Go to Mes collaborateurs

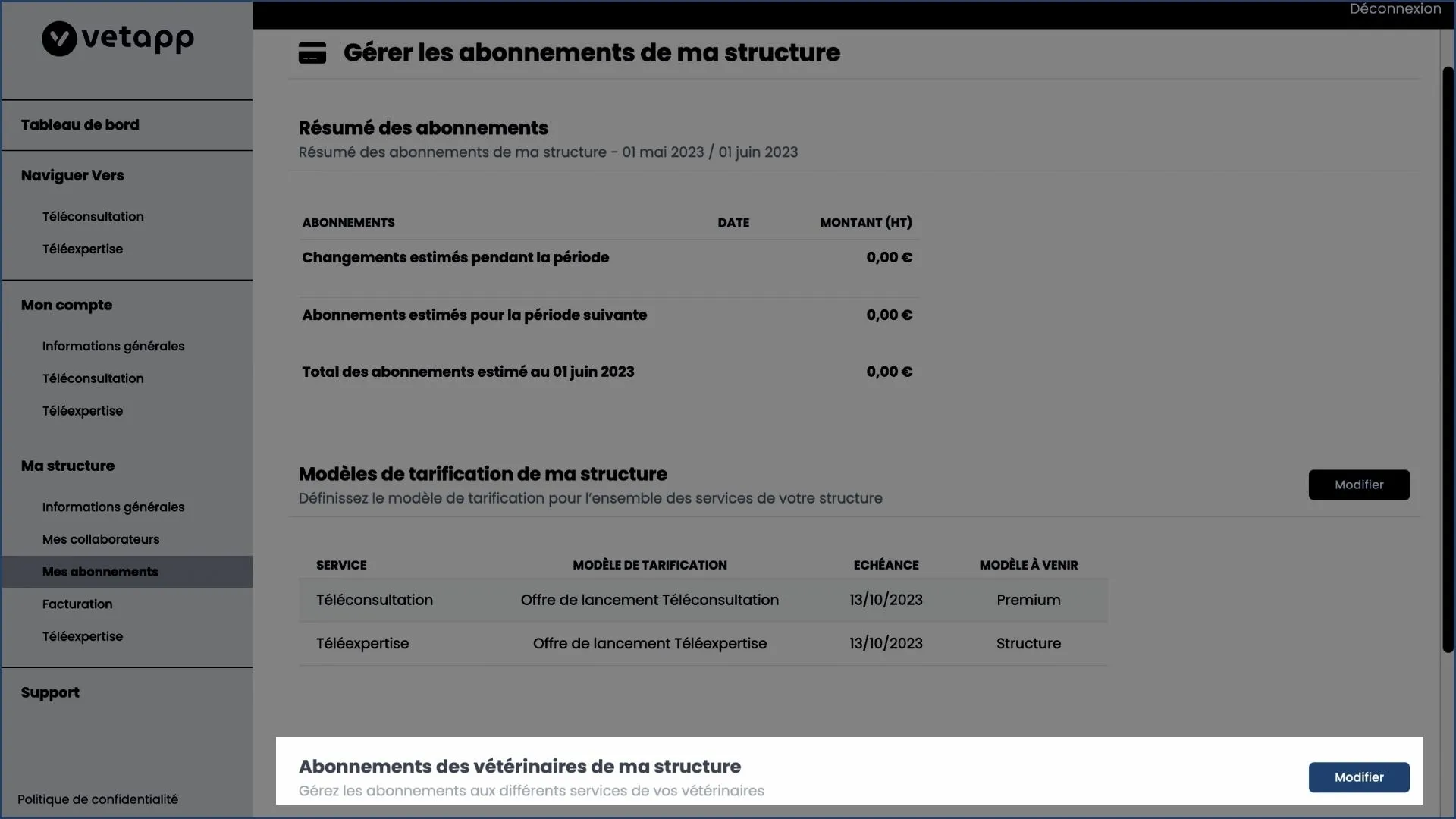[101, 540]
